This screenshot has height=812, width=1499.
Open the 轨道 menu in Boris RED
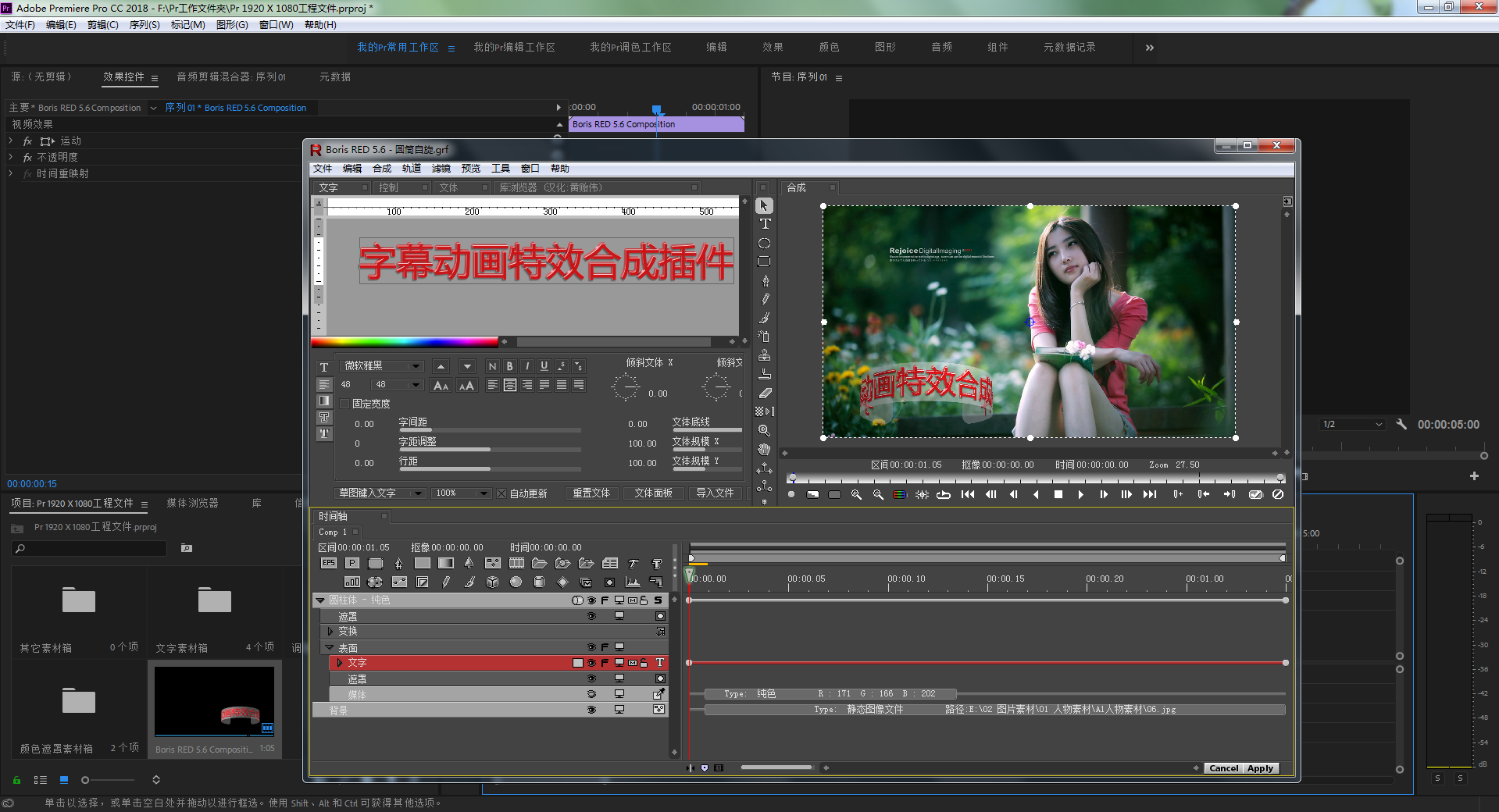pyautogui.click(x=412, y=169)
